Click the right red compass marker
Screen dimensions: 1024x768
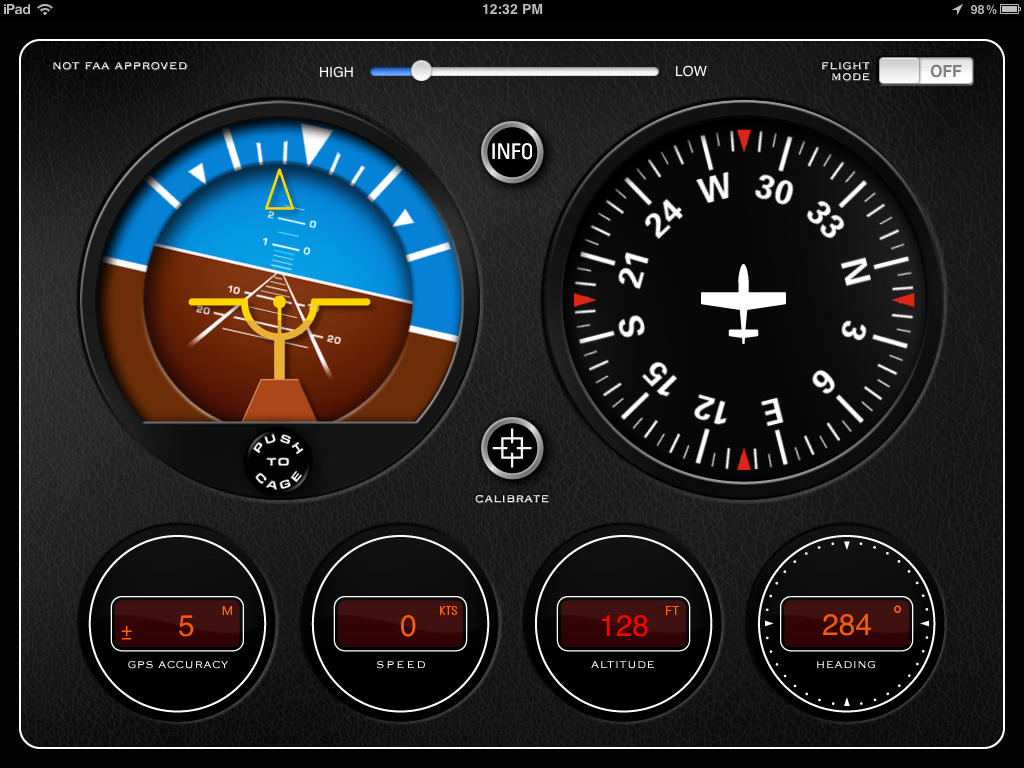point(904,299)
